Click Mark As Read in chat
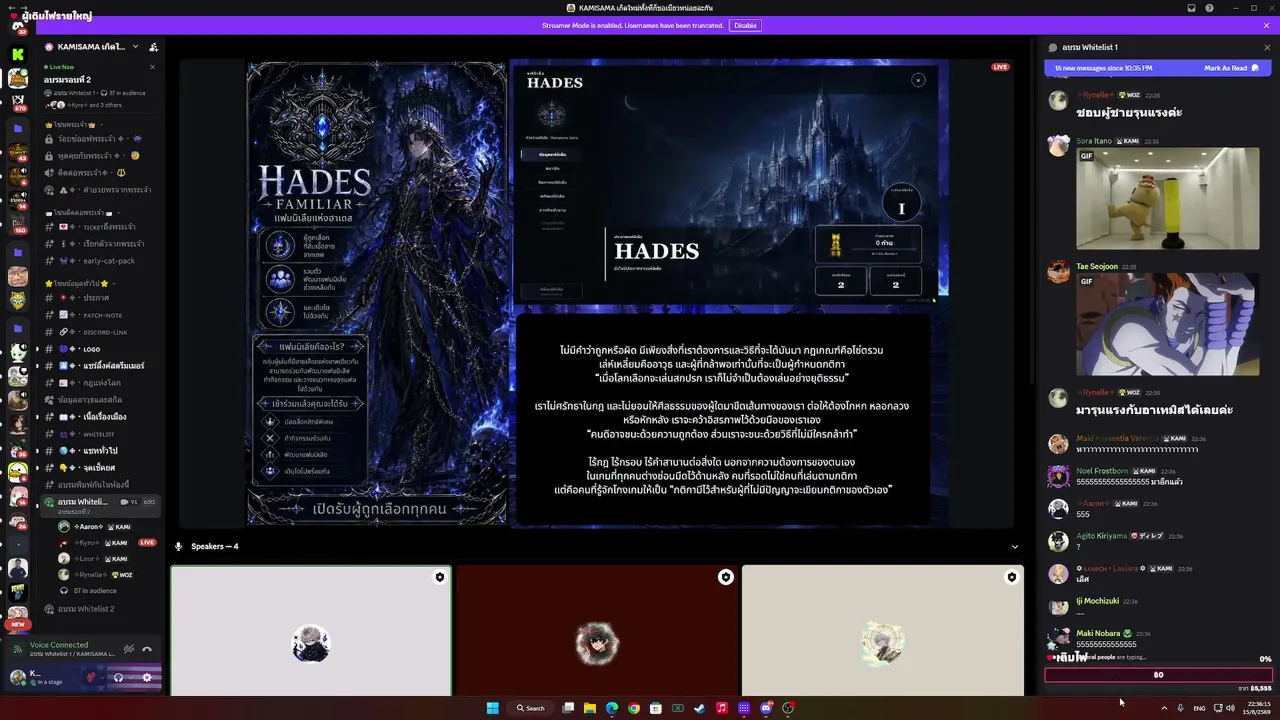 pyautogui.click(x=1230, y=68)
